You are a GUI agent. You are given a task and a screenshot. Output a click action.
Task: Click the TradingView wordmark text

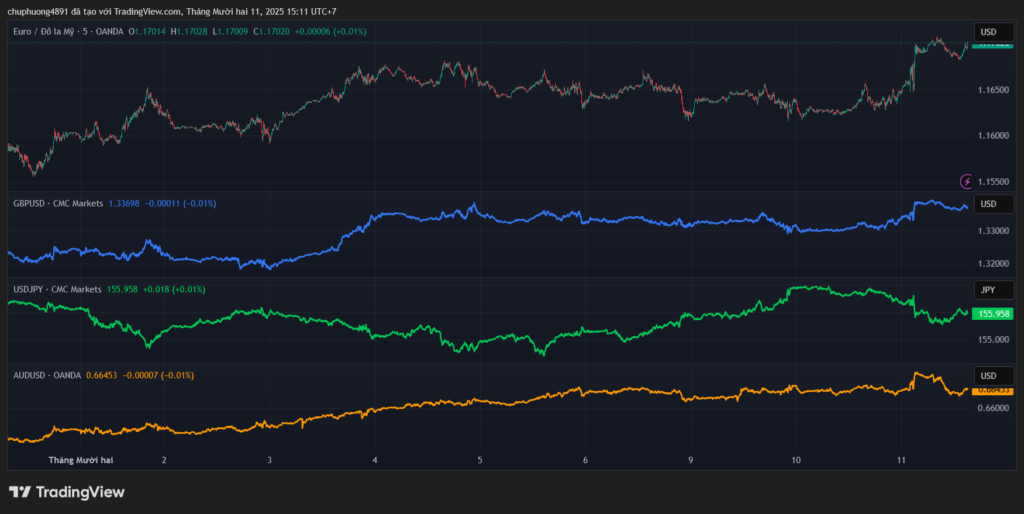[x=80, y=492]
